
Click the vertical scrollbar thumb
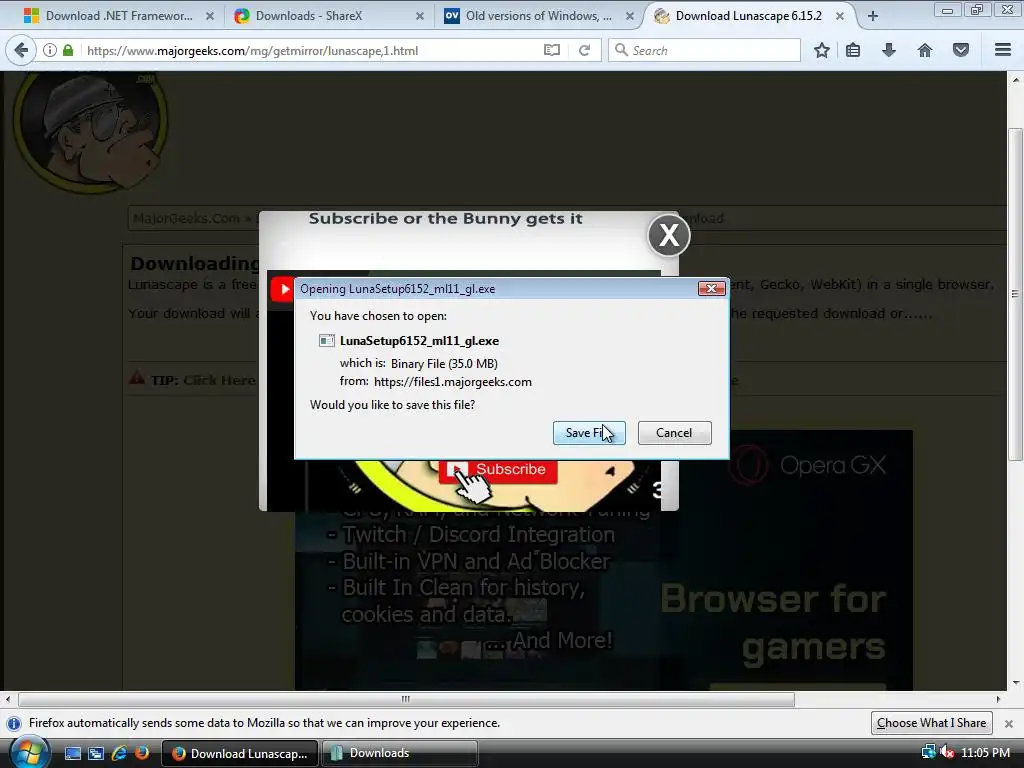pos(1016,294)
